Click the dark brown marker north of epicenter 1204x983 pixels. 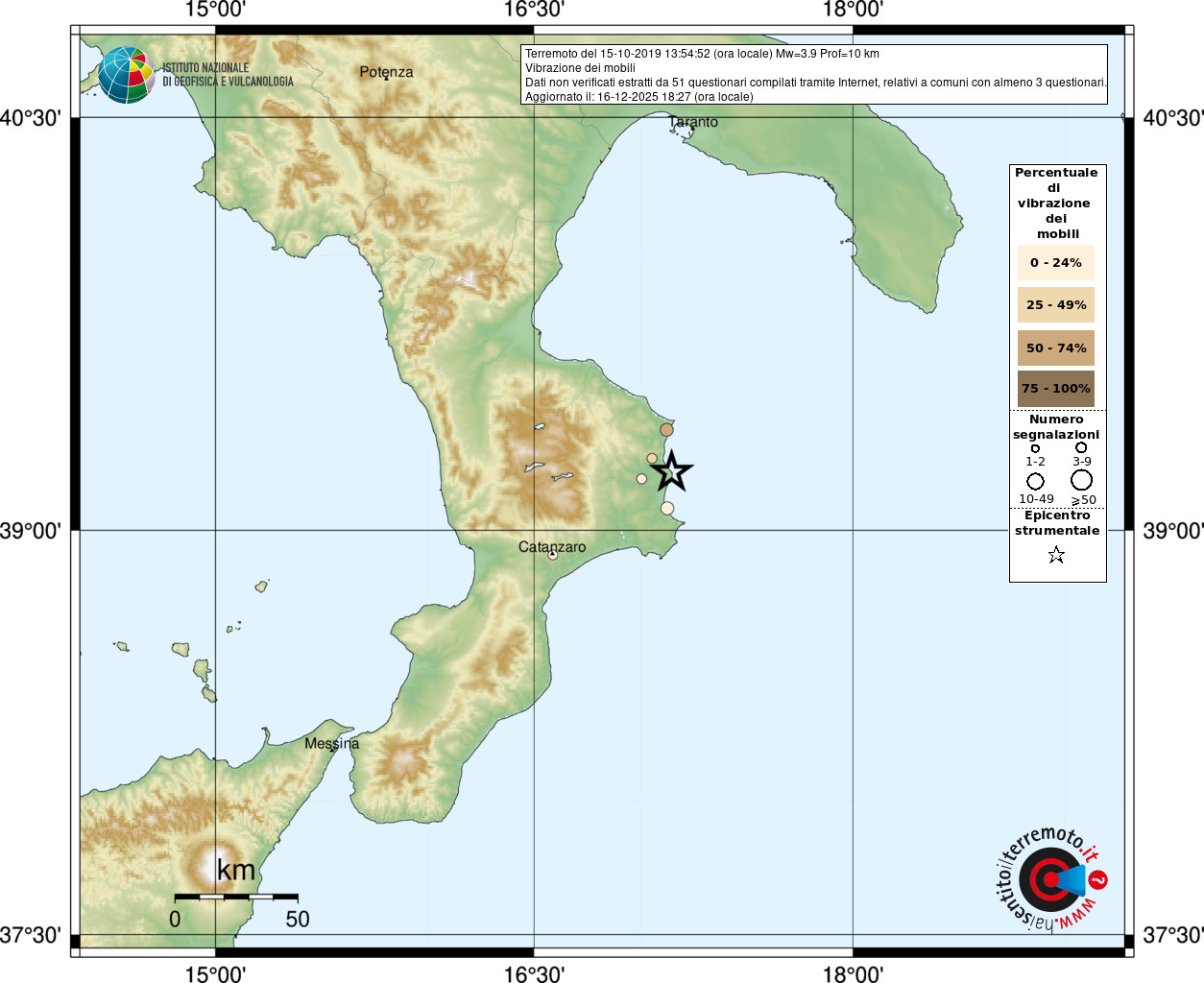(x=666, y=430)
